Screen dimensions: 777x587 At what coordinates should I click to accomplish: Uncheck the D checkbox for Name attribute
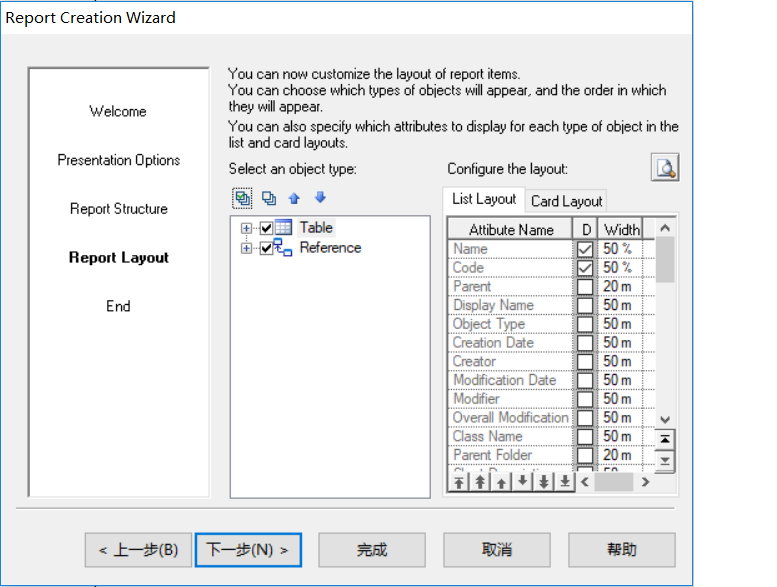pyautogui.click(x=585, y=249)
